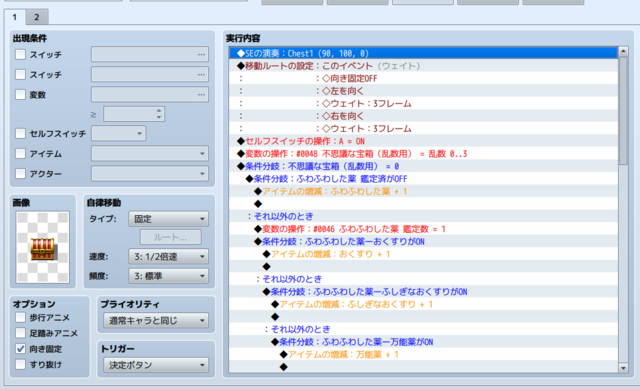The image size is (640, 389).
Task: Select アイテムの増減:ふしぎなおくすり + 1 line
Action: click(423, 304)
